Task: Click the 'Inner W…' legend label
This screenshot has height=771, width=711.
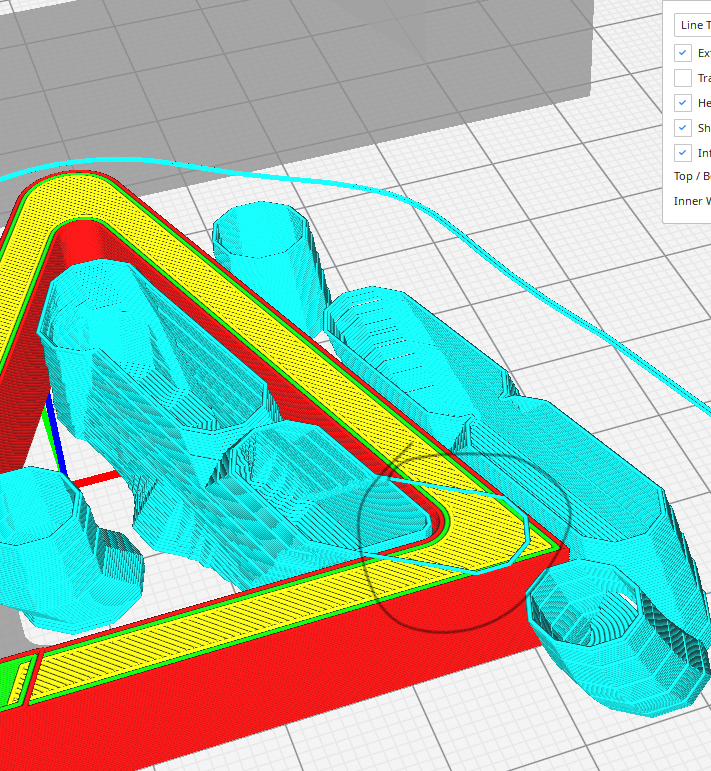Action: pyautogui.click(x=692, y=201)
